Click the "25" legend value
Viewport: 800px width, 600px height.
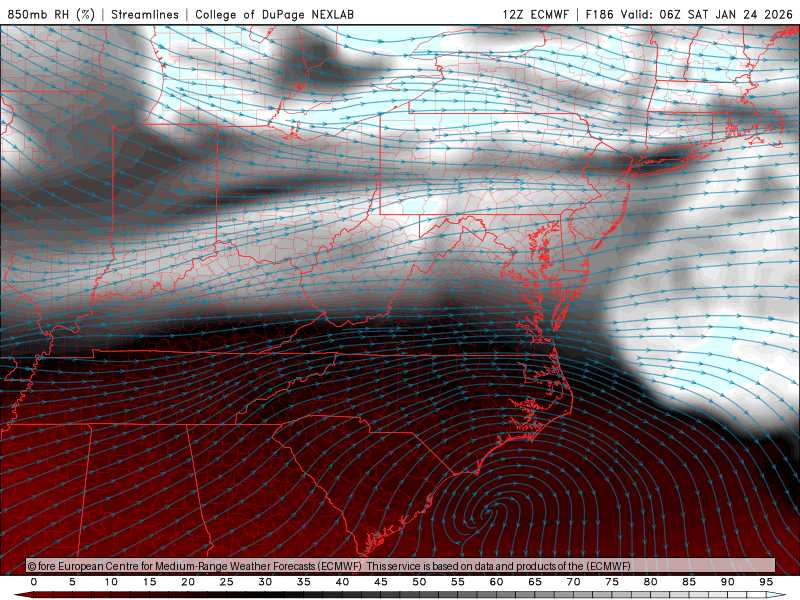pos(227,582)
